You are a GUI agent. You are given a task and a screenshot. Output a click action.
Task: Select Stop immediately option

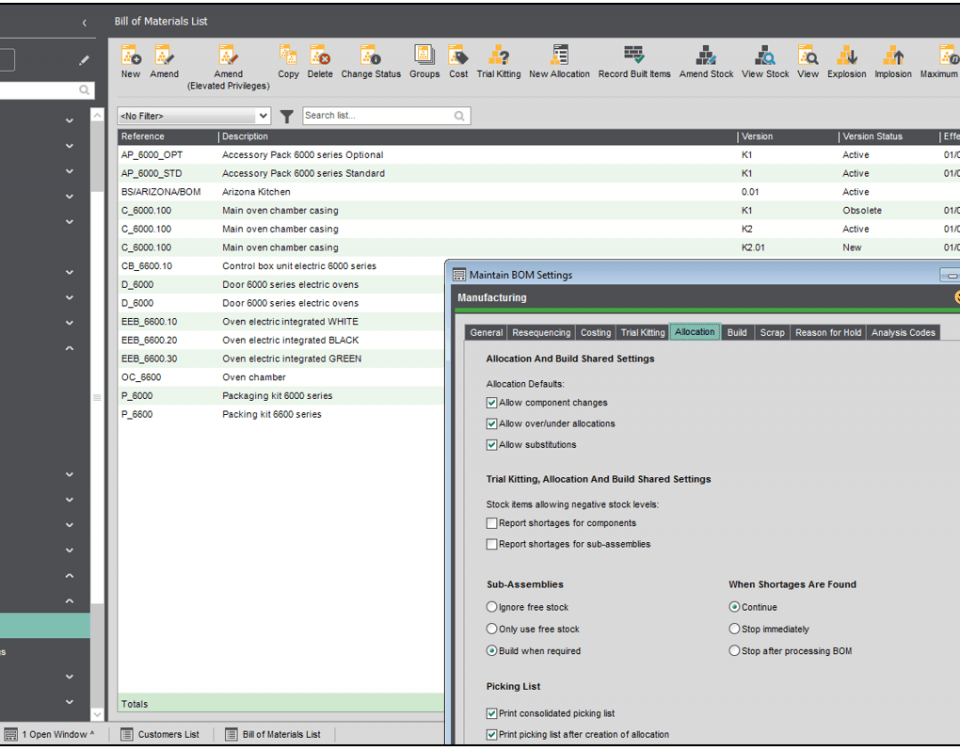pos(734,629)
